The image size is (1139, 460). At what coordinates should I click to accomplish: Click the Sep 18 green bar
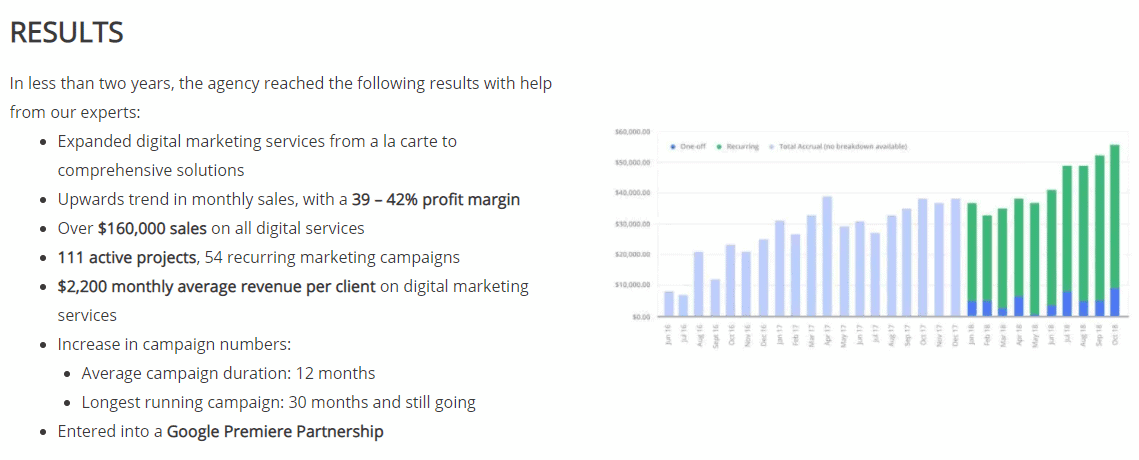click(x=1099, y=228)
